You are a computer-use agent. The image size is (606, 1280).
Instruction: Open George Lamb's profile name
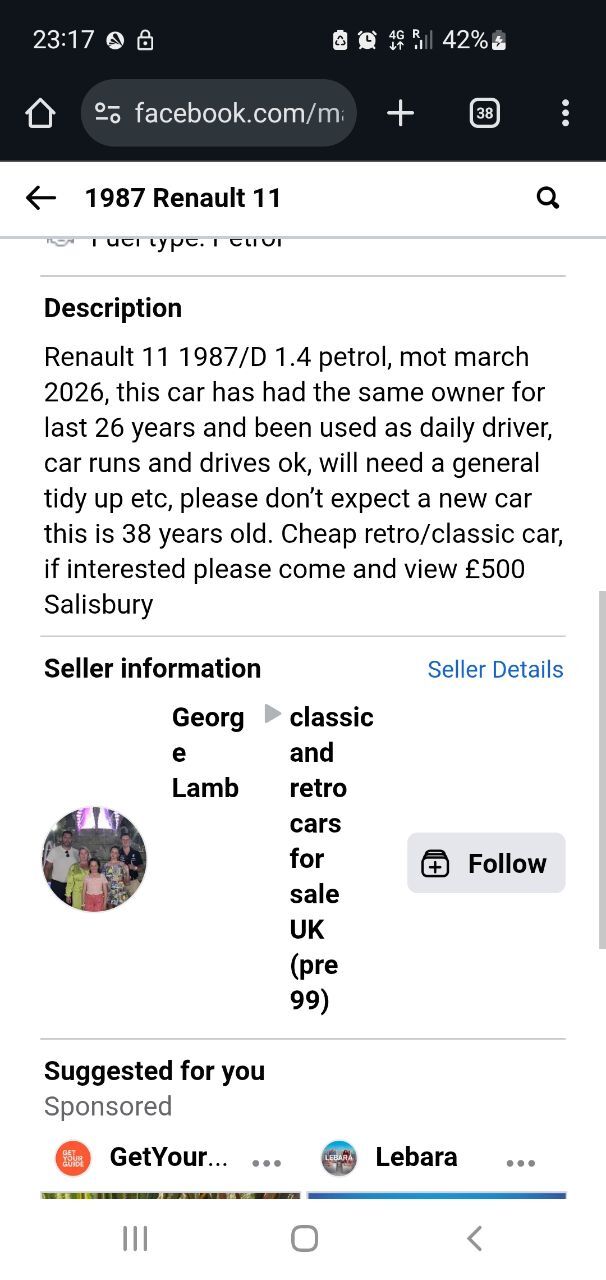coord(207,753)
